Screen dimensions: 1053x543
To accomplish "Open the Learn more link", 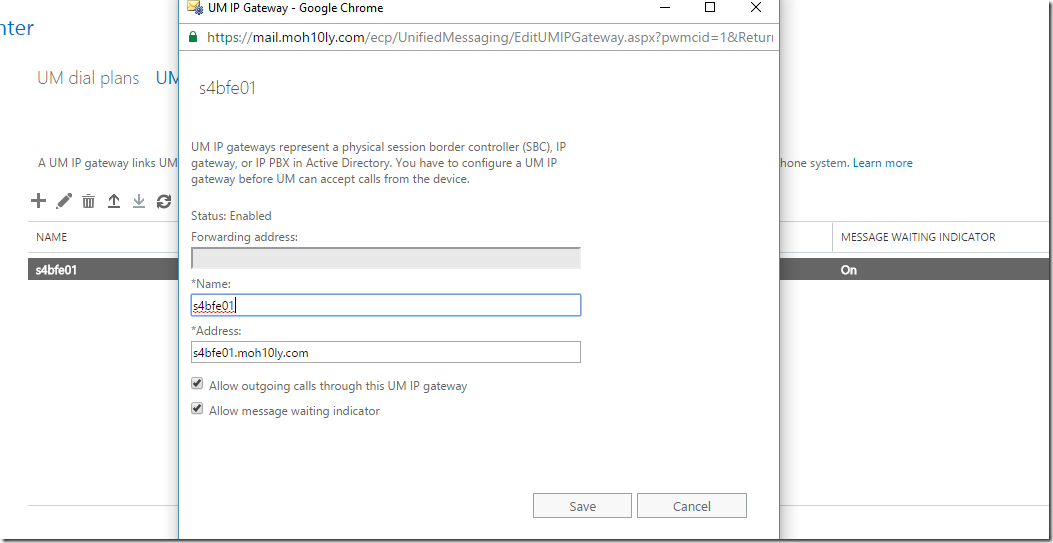I will [x=882, y=163].
